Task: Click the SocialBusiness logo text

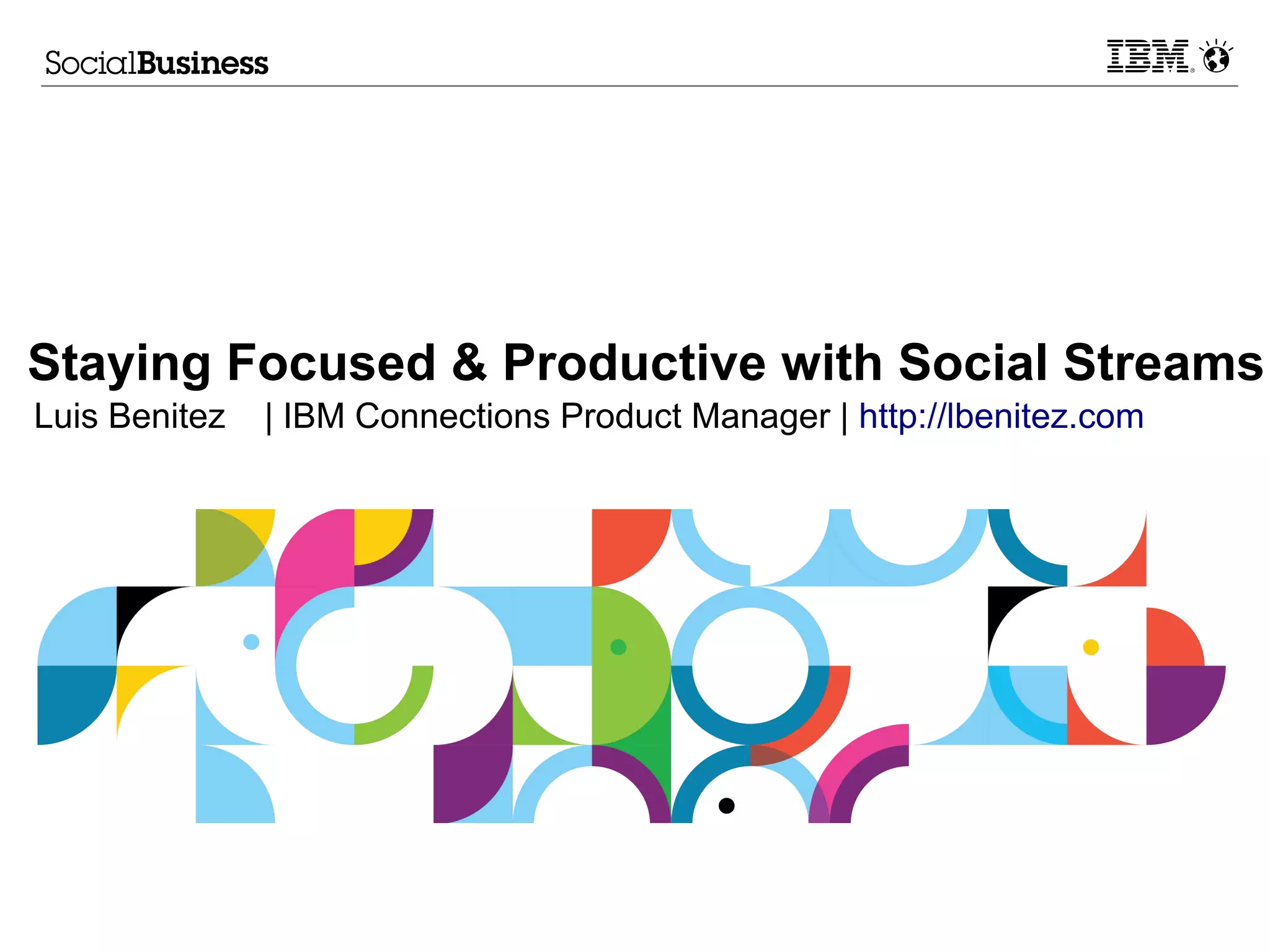Action: pos(157,63)
